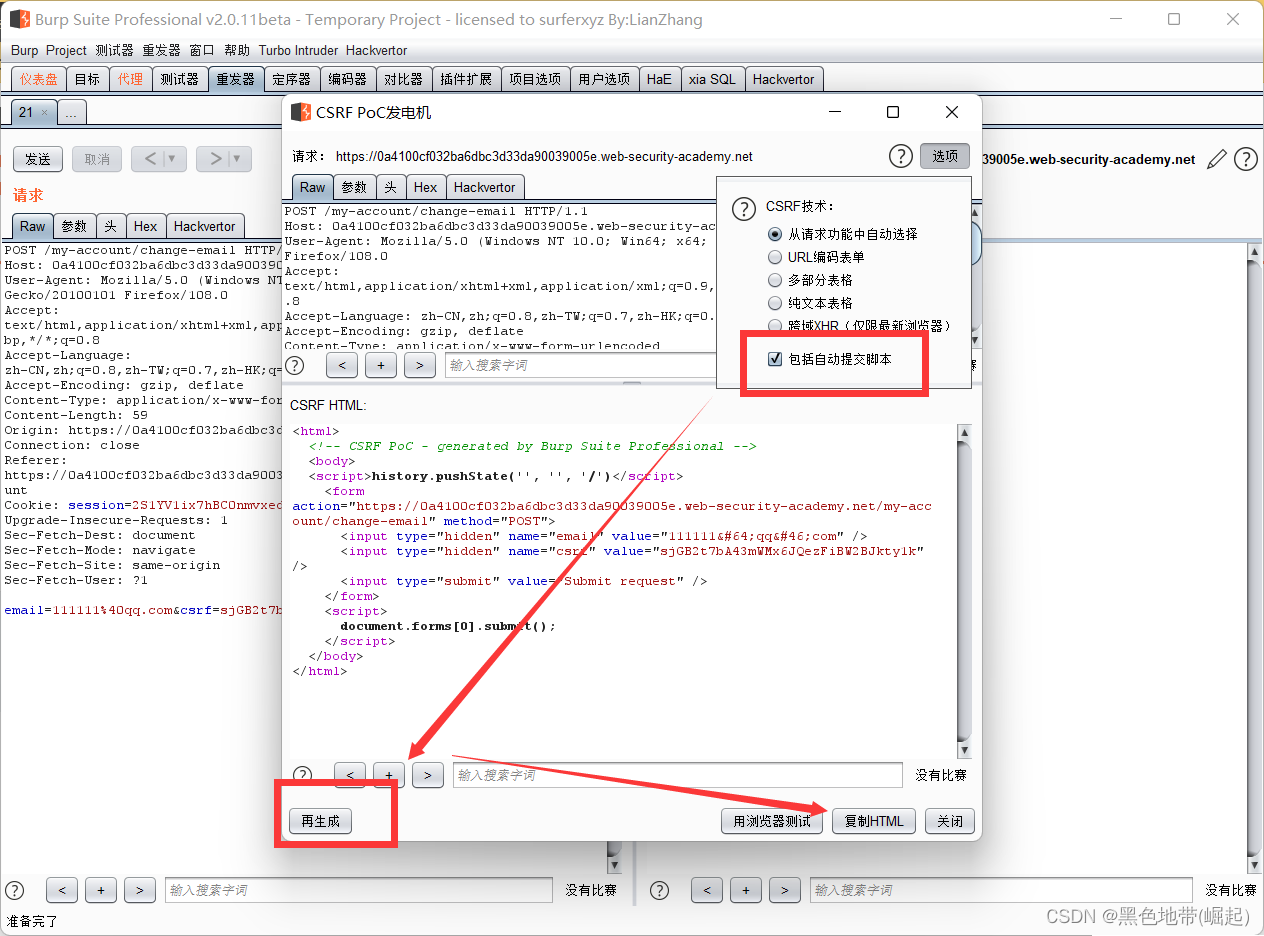The width and height of the screenshot is (1264, 936).
Task: Open the Burp menu
Action: pyautogui.click(x=24, y=50)
